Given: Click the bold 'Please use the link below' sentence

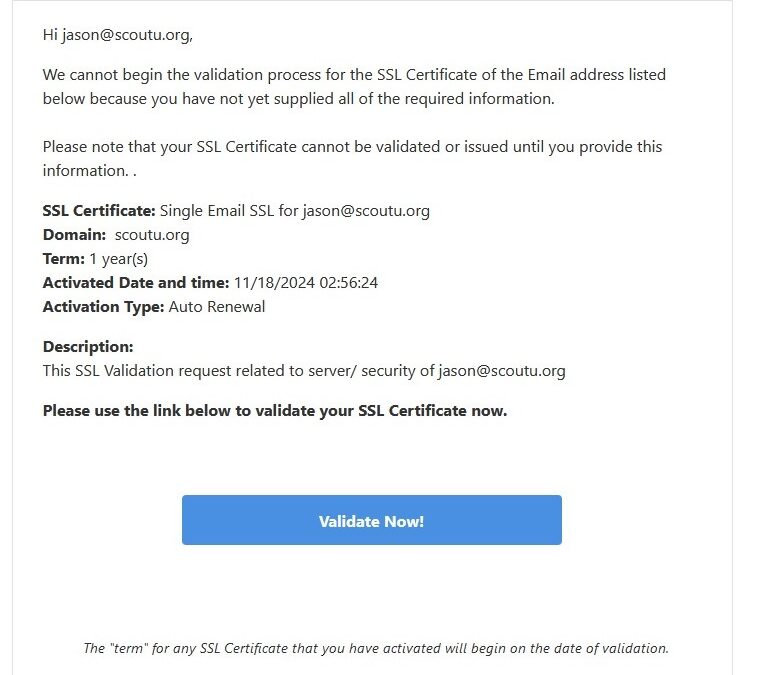Looking at the screenshot, I should coord(275,411).
